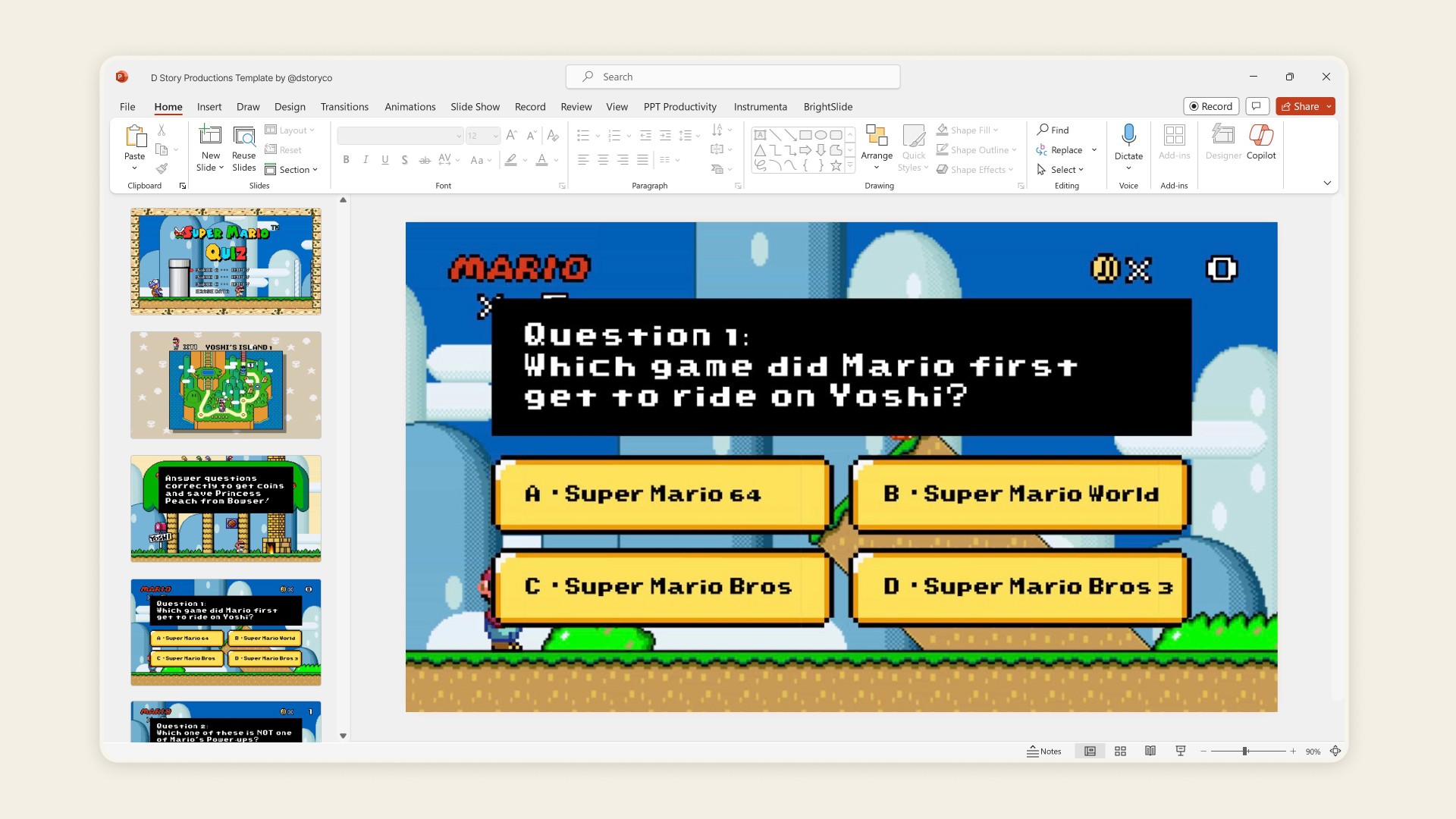This screenshot has height=819, width=1456.
Task: Start slideshow from the status bar icon
Action: [x=1181, y=751]
